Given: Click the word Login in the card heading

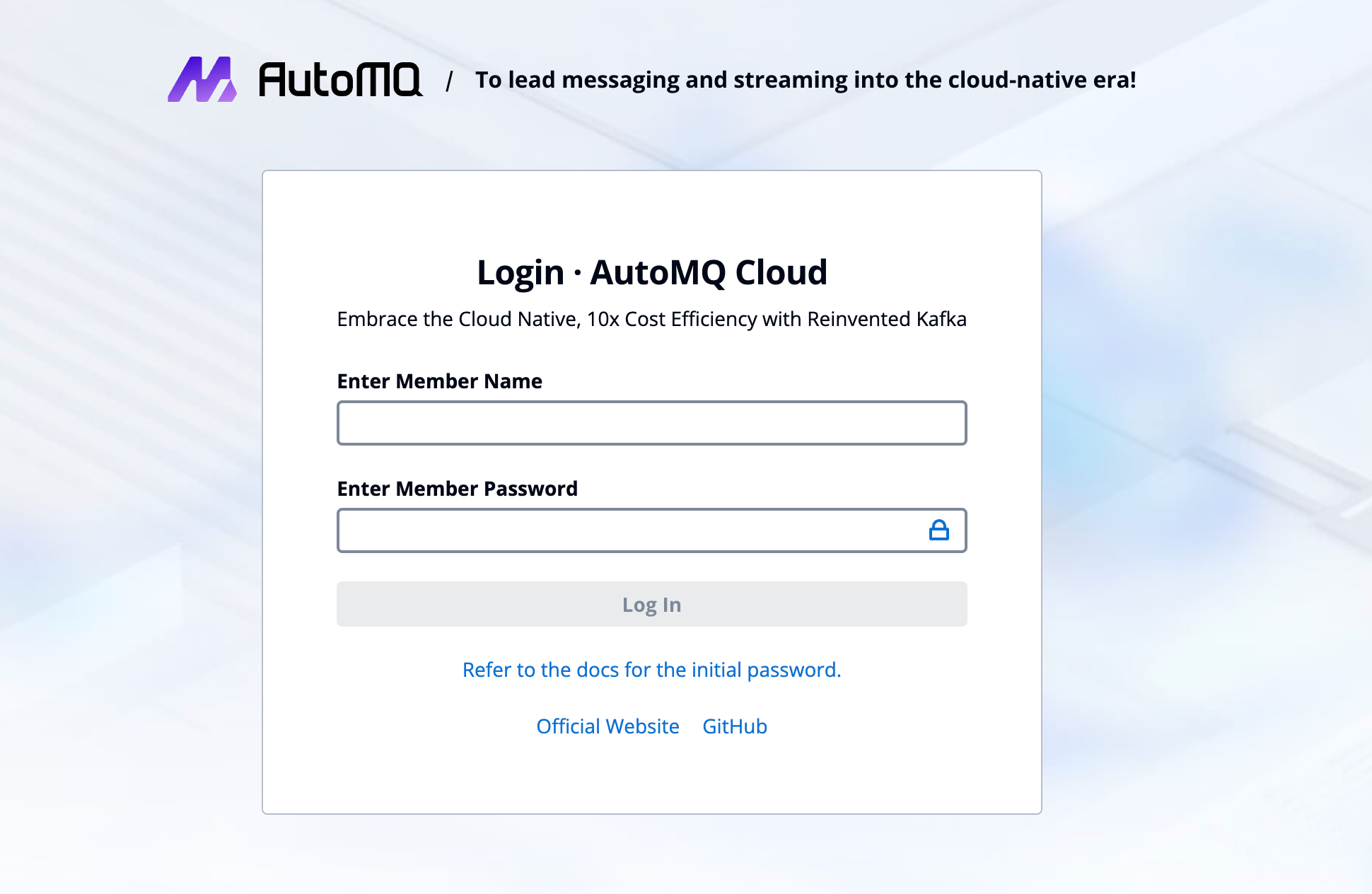Looking at the screenshot, I should 520,273.
